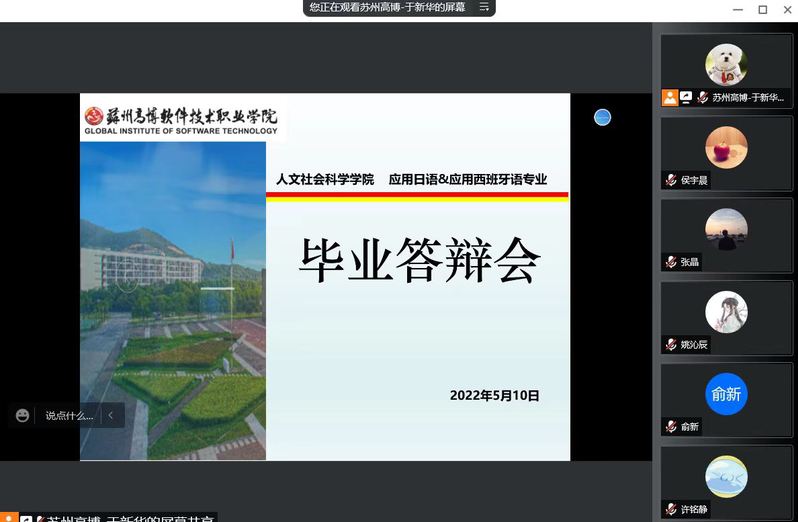Select 张晶's sunset avatar tile

coord(726,229)
